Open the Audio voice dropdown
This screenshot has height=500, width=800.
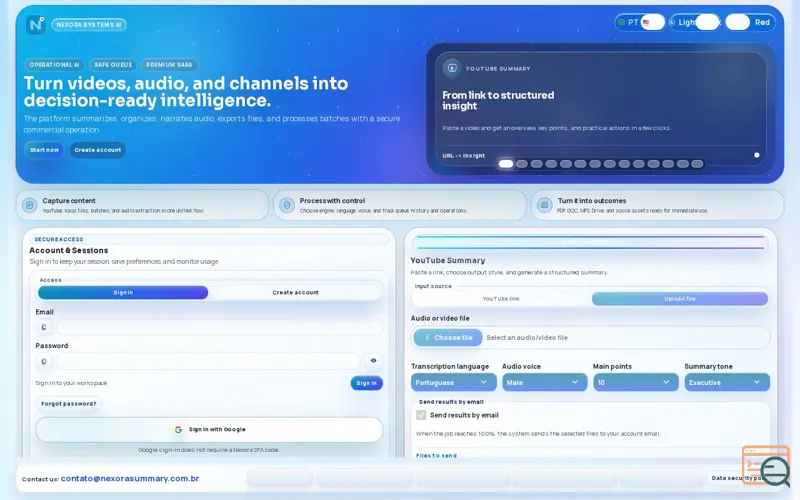544,382
